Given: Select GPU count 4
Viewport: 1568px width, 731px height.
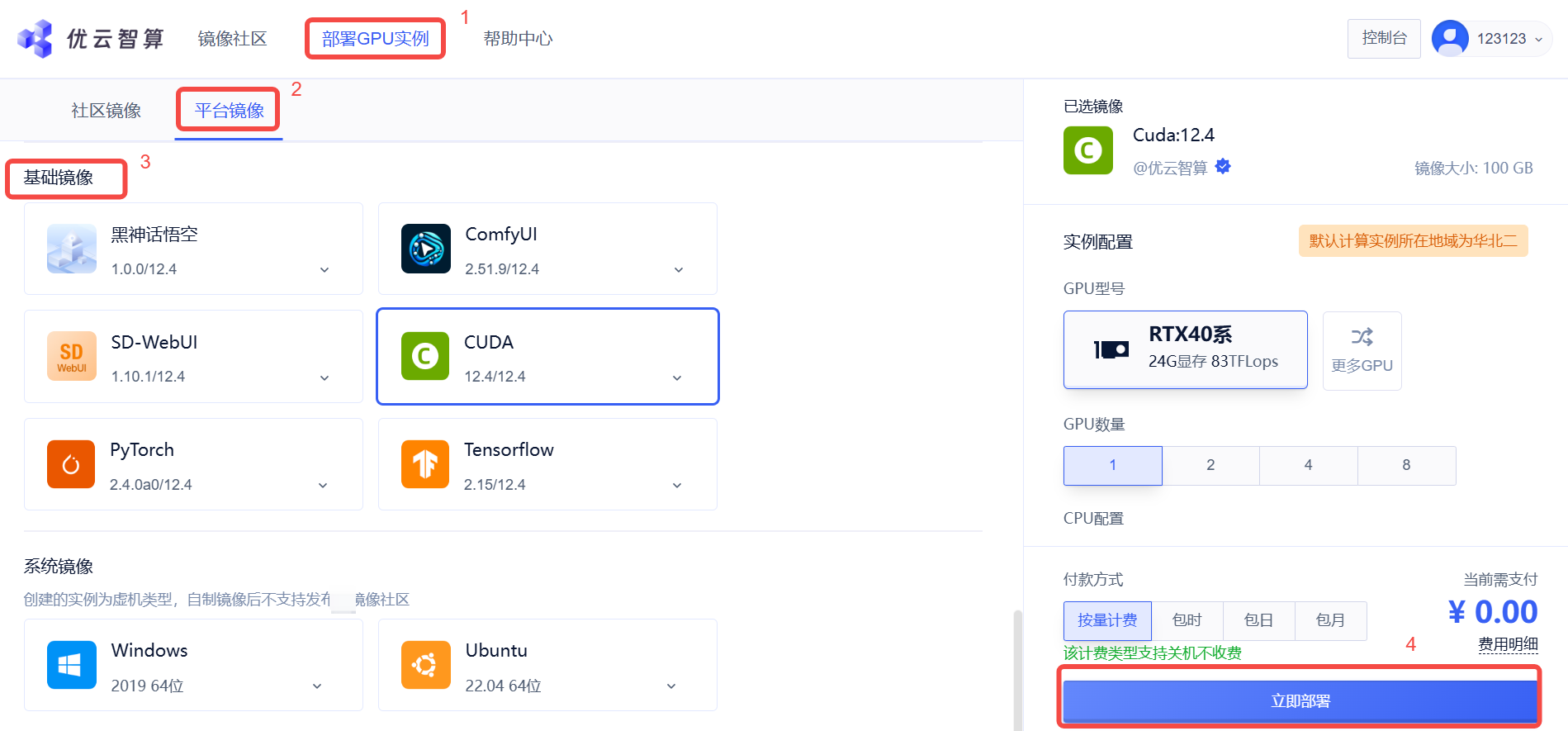Looking at the screenshot, I should 1308,465.
